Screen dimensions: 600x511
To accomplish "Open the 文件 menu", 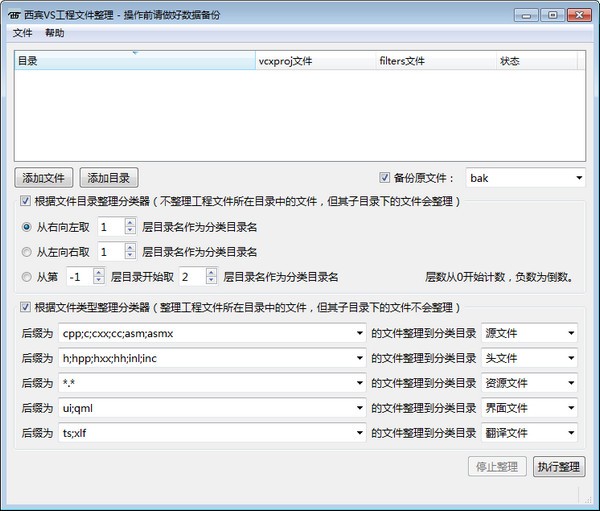I will pyautogui.click(x=23, y=33).
